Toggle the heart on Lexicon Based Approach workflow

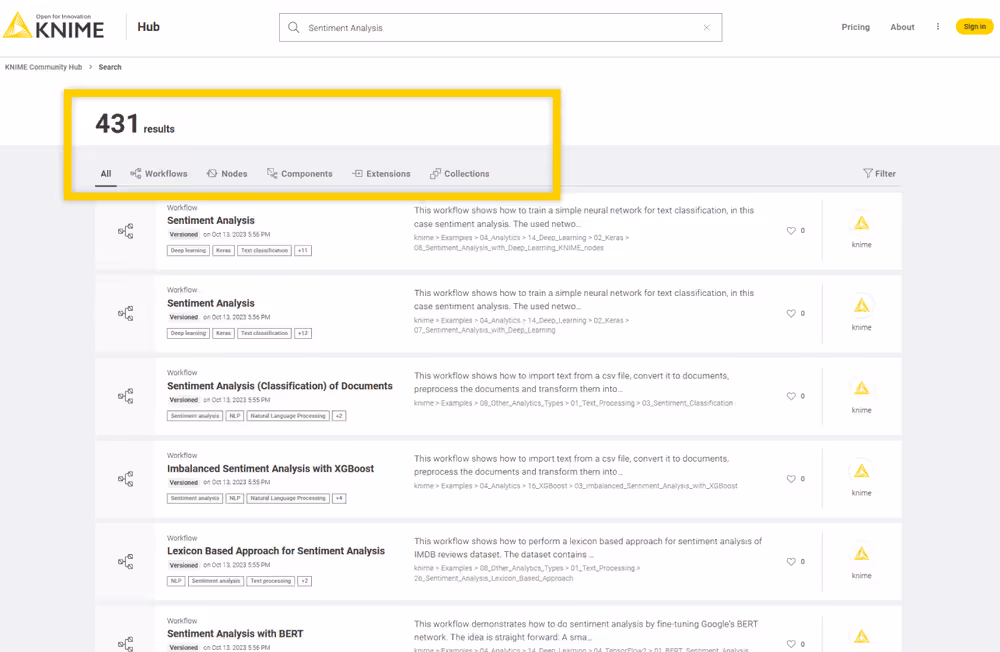click(791, 561)
